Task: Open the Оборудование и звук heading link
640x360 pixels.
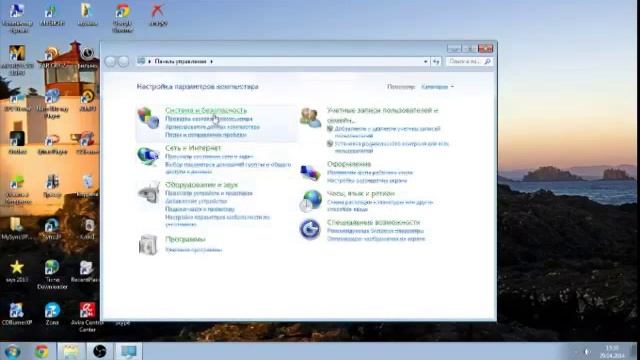Action: (201, 184)
